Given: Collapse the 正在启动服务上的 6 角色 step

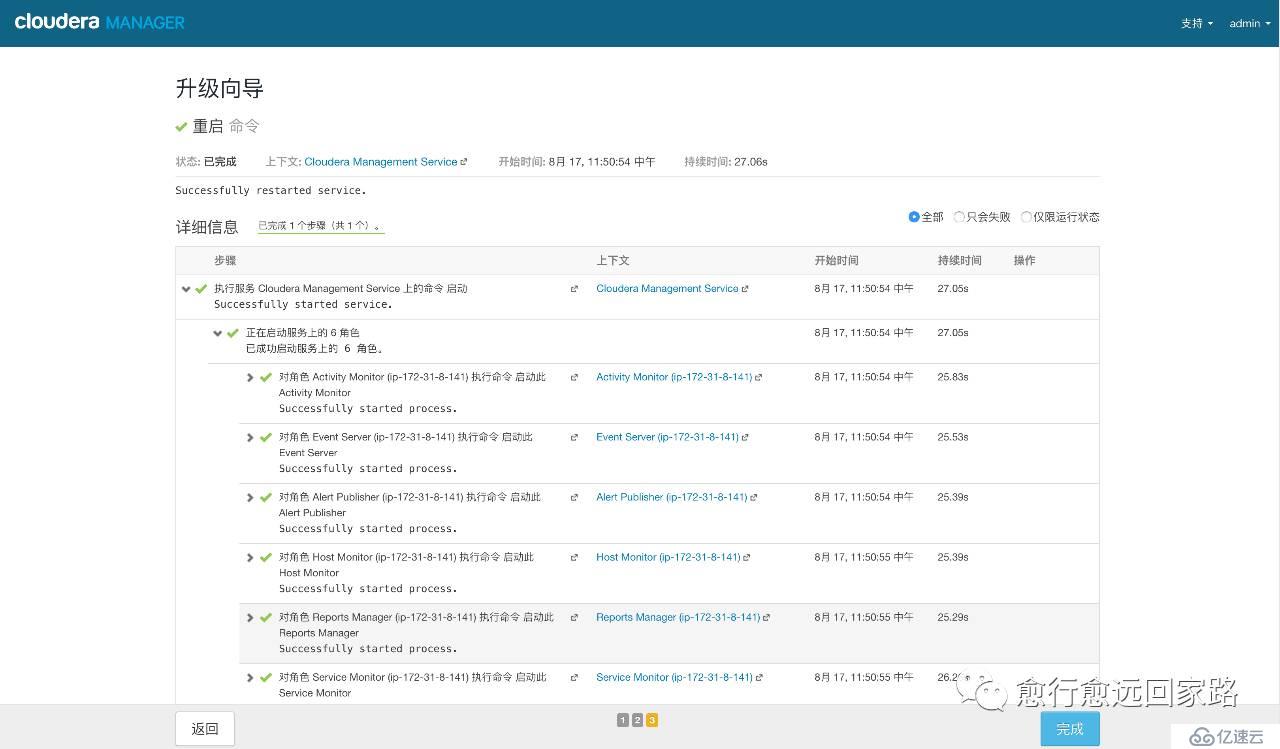Looking at the screenshot, I should (217, 333).
